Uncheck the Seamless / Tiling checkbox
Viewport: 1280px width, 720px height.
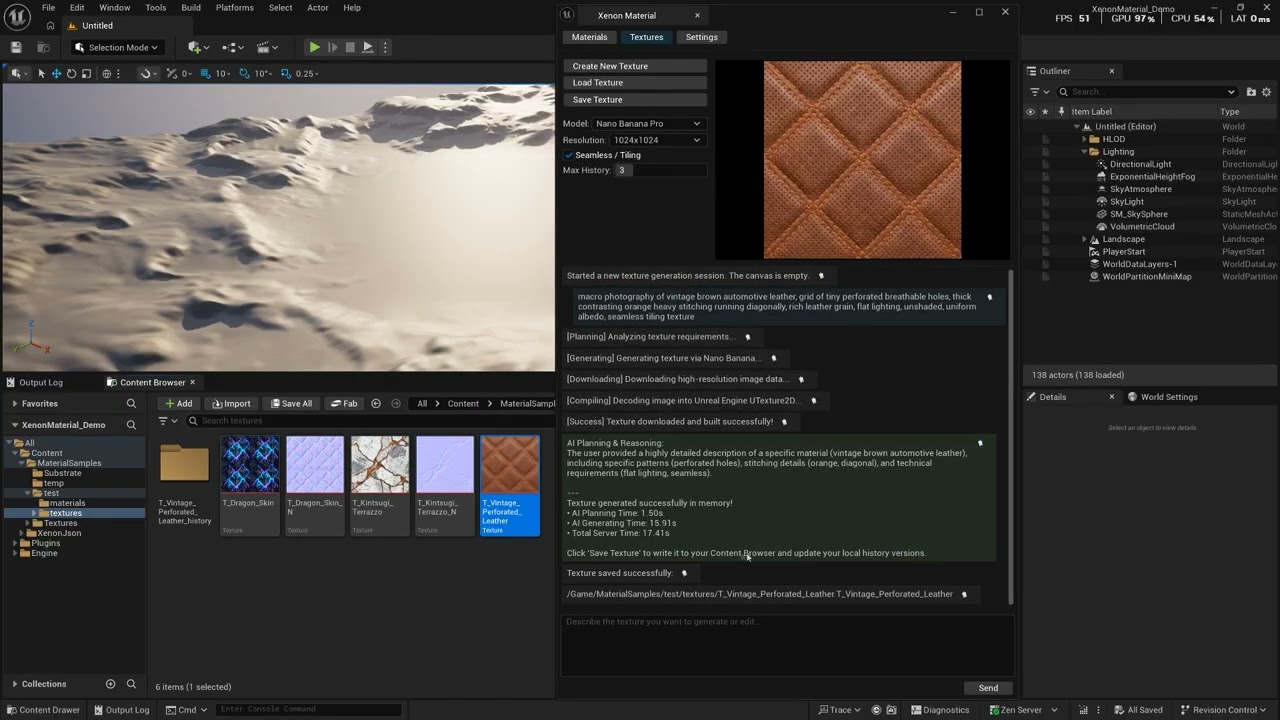click(x=569, y=155)
